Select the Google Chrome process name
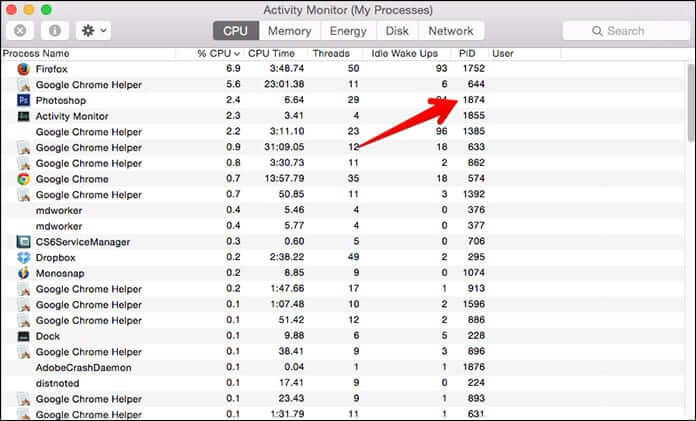This screenshot has width=696, height=421. [72, 179]
